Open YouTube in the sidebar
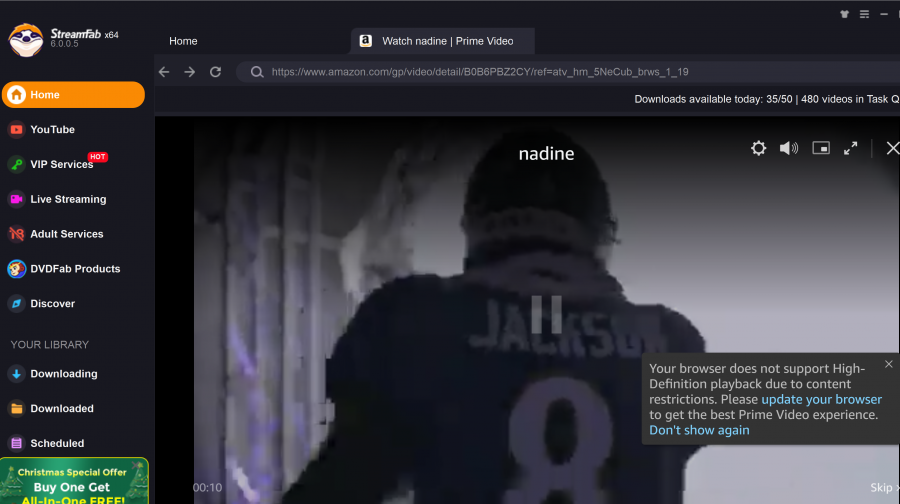900x504 pixels. tap(52, 130)
